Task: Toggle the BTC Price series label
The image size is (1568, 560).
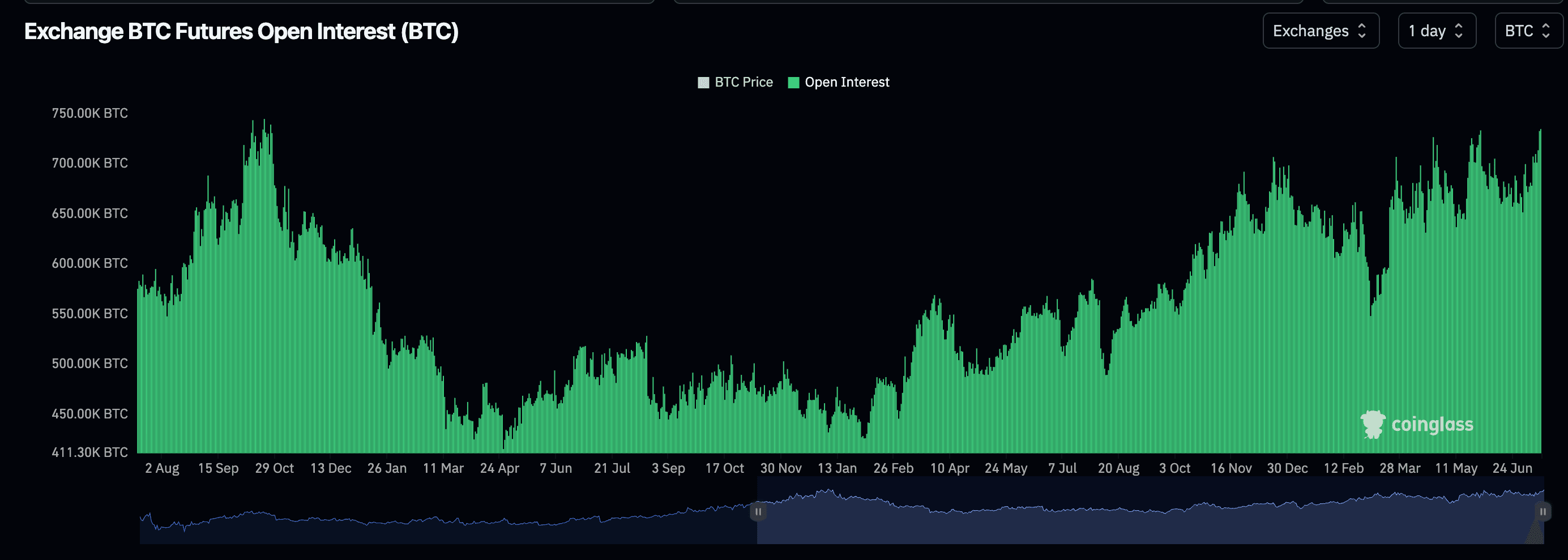Action: (743, 82)
